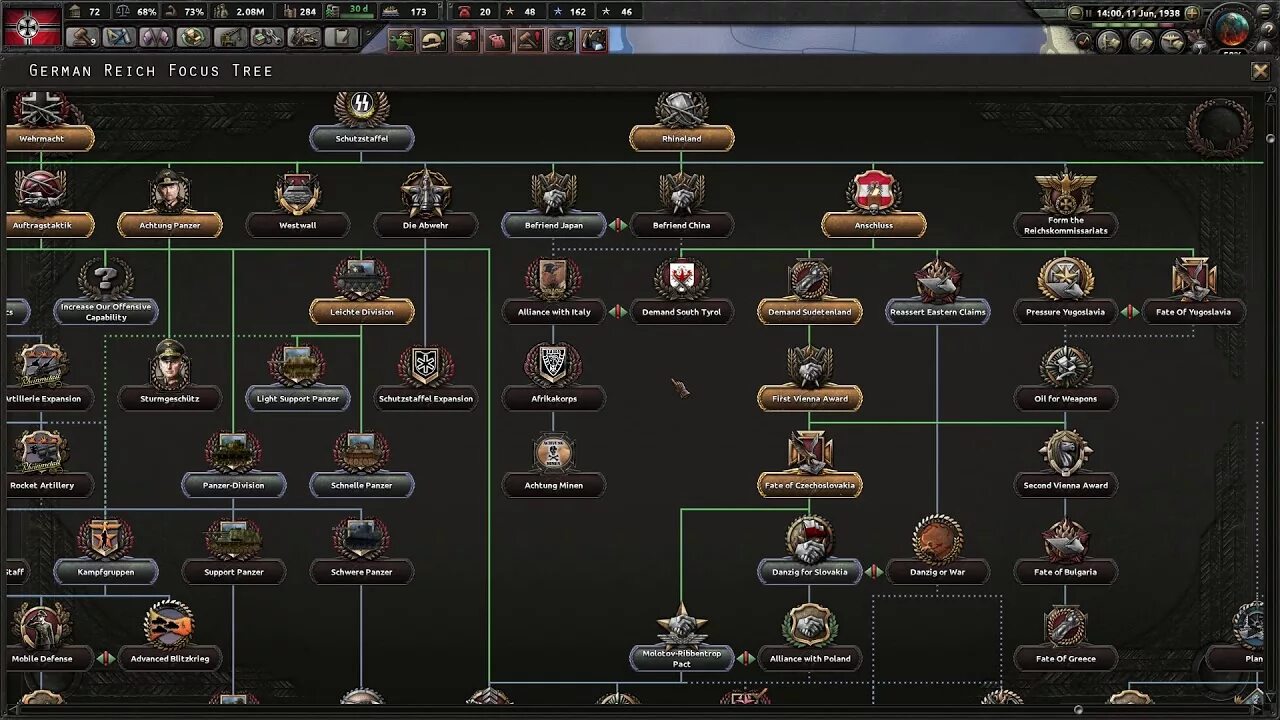Screen dimensions: 1280x720
Task: Open the army view button
Action: (x=1109, y=41)
